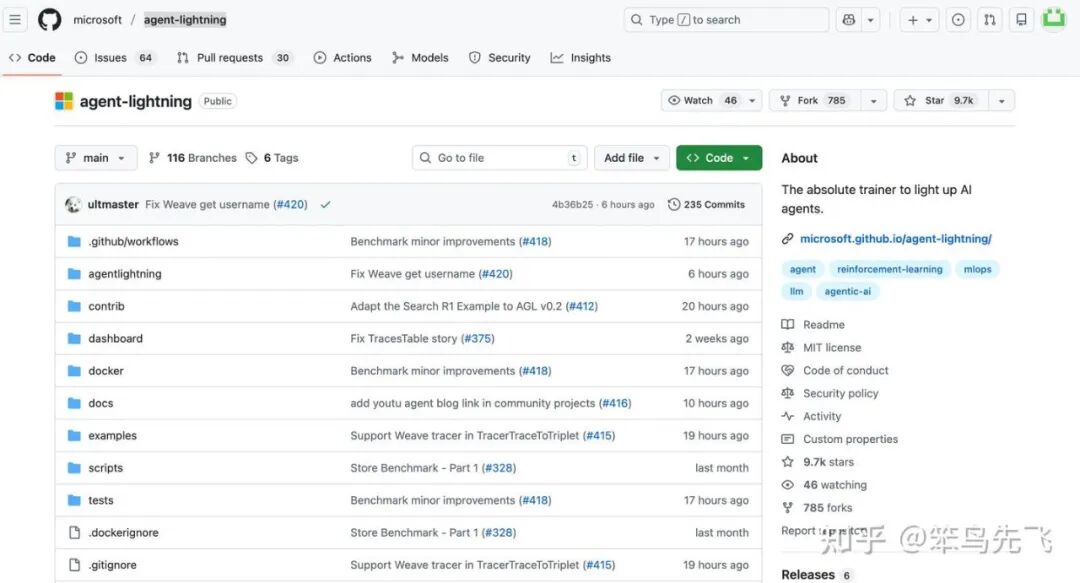Open the green Code dropdown
Screen dimensions: 1080x583
pos(718,157)
